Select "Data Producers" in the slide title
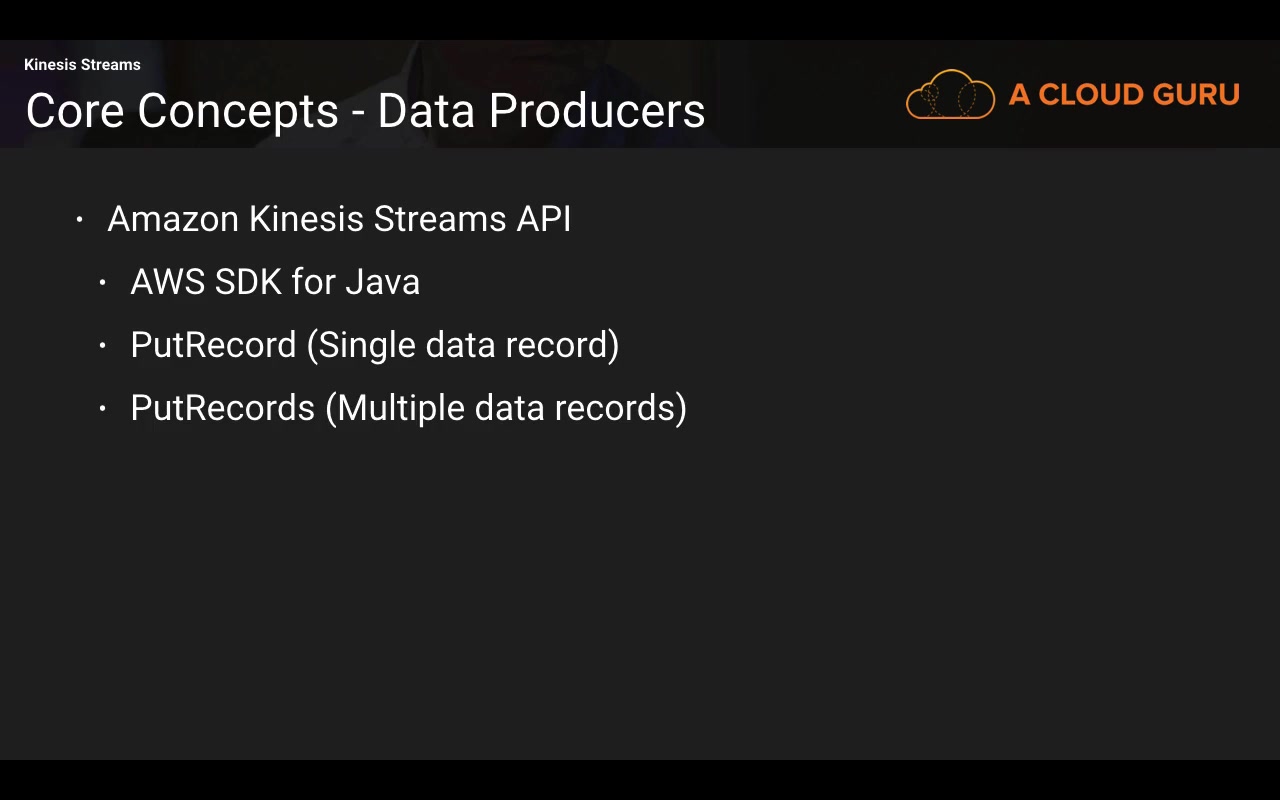Viewport: 1280px width, 800px height. tap(541, 111)
